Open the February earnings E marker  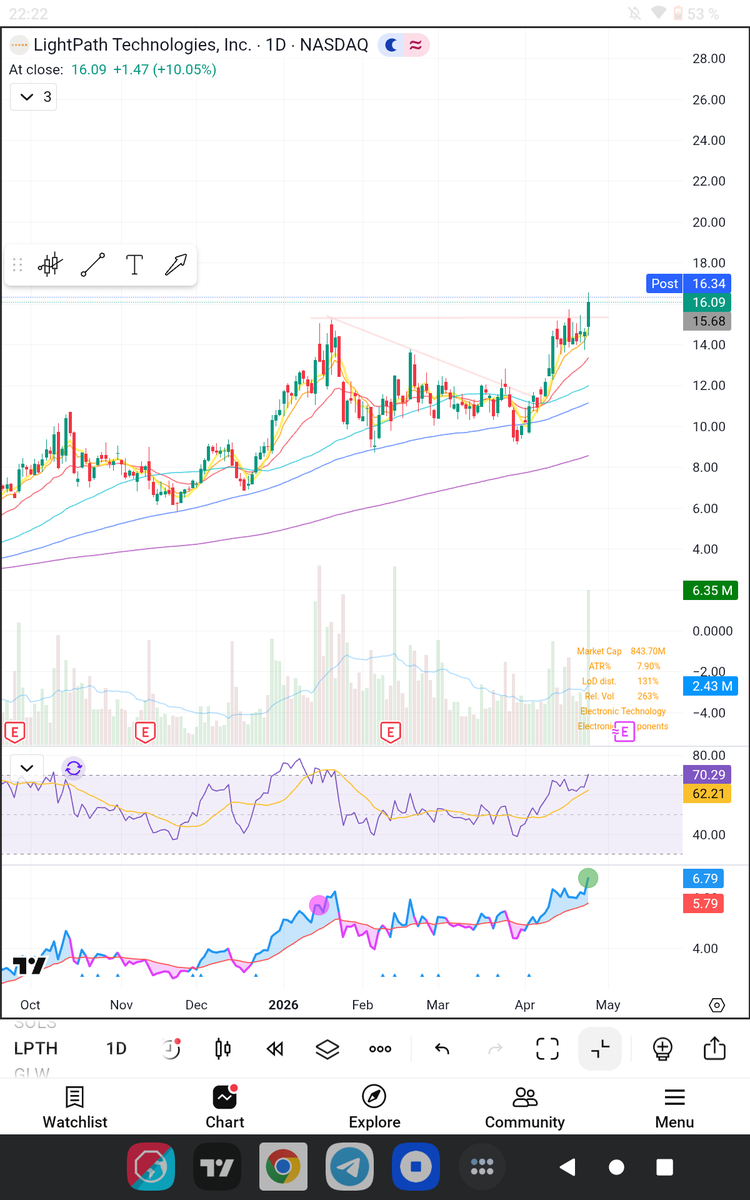click(390, 733)
